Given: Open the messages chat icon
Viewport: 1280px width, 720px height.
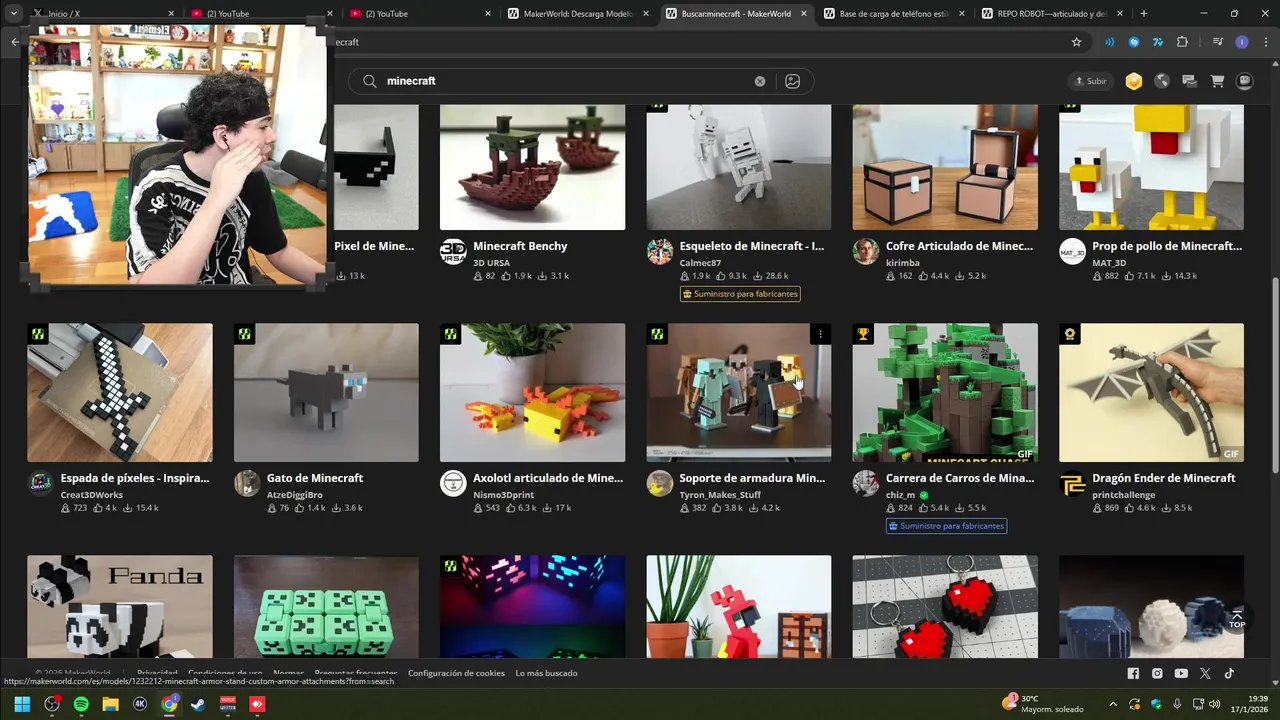Looking at the screenshot, I should 1189,81.
